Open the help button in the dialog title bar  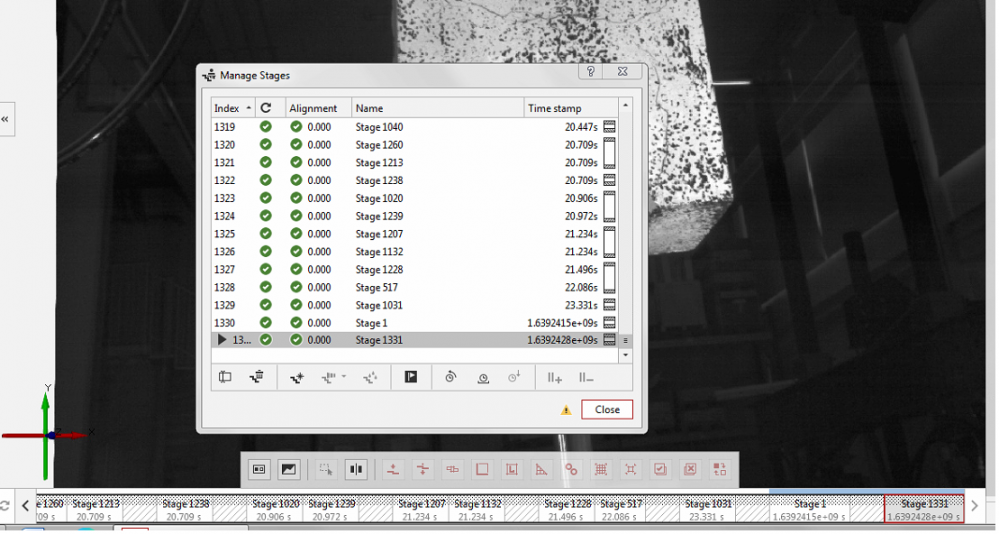pos(591,72)
